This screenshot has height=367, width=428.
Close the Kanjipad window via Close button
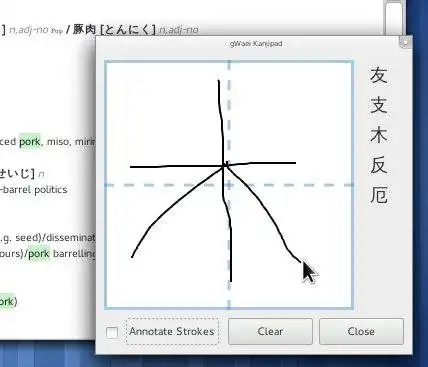[x=361, y=331]
